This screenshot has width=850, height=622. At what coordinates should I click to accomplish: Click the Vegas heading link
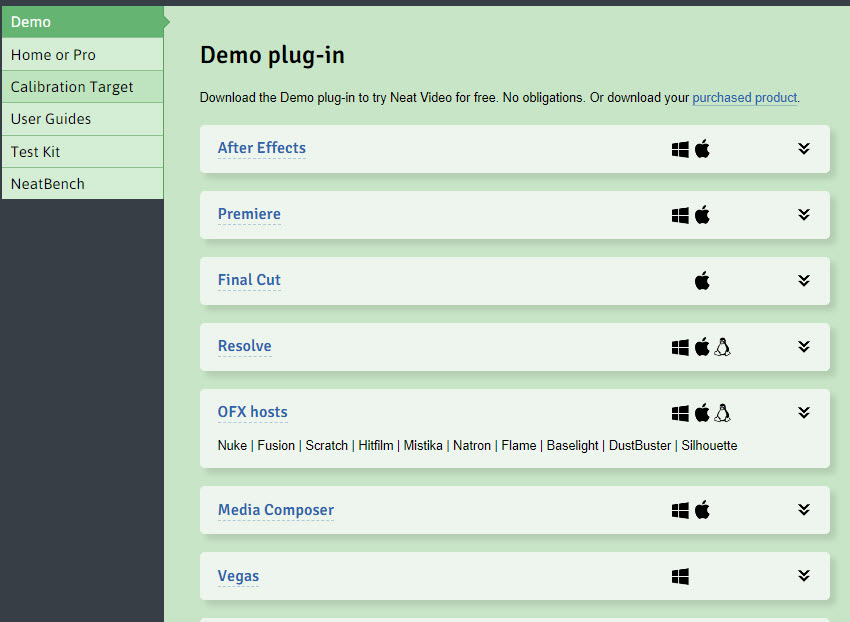[x=239, y=576]
